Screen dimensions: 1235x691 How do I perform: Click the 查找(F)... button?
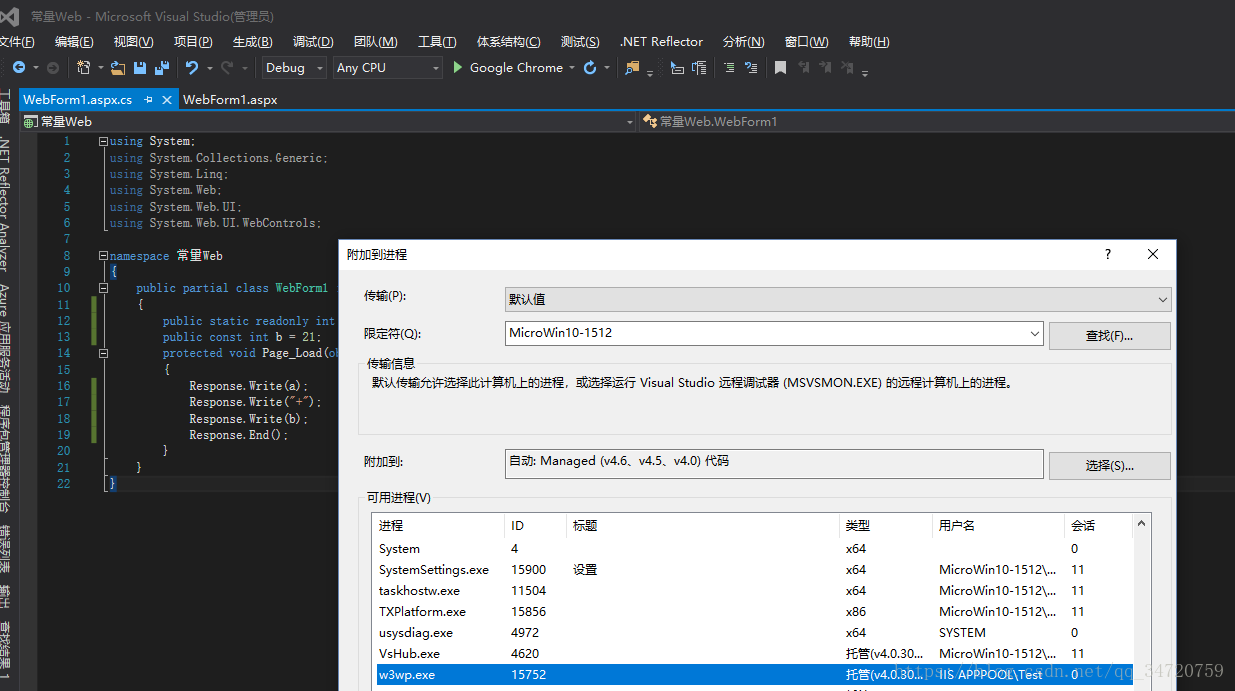(1110, 335)
